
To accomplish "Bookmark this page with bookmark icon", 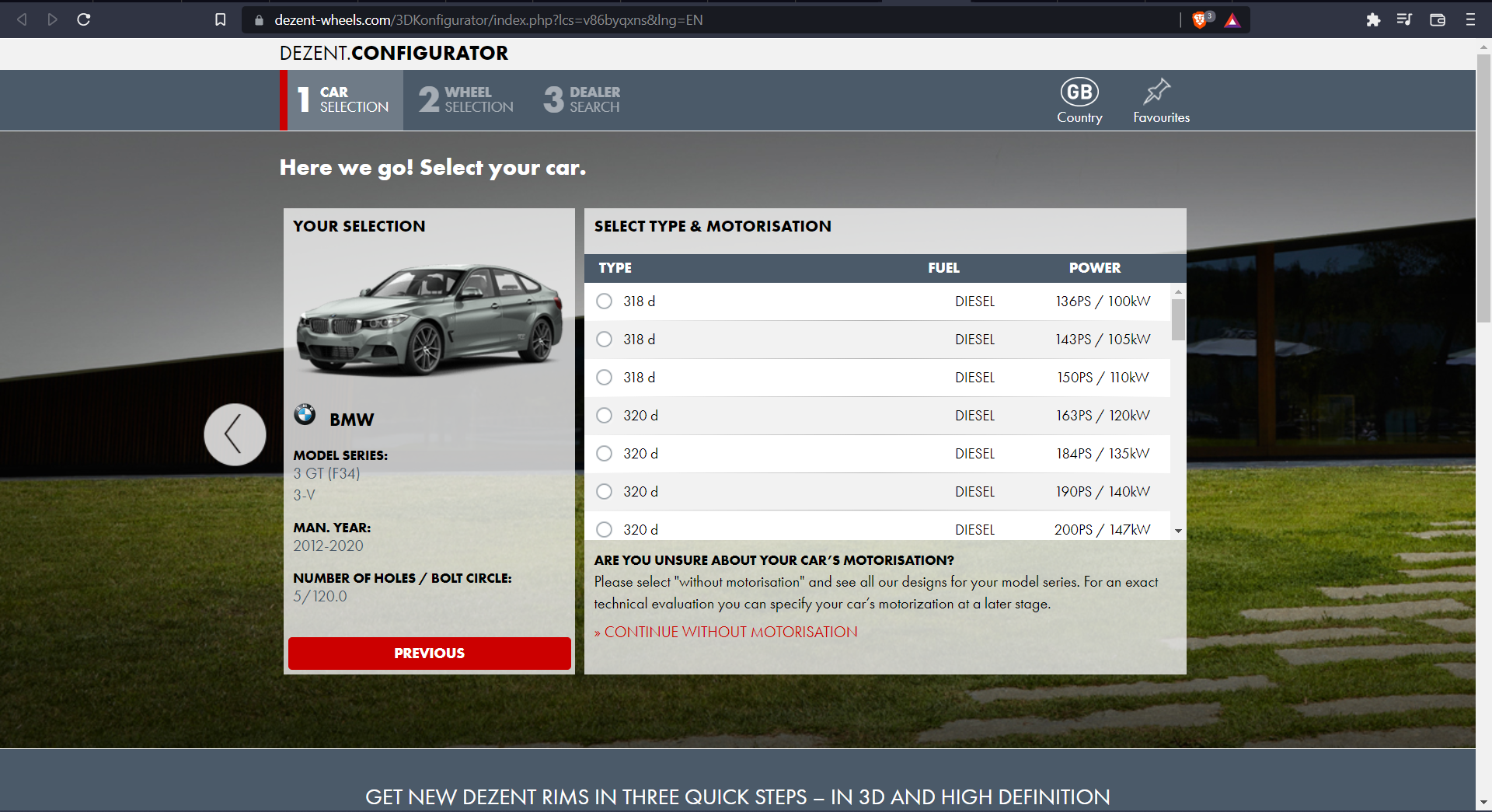I will click(221, 19).
